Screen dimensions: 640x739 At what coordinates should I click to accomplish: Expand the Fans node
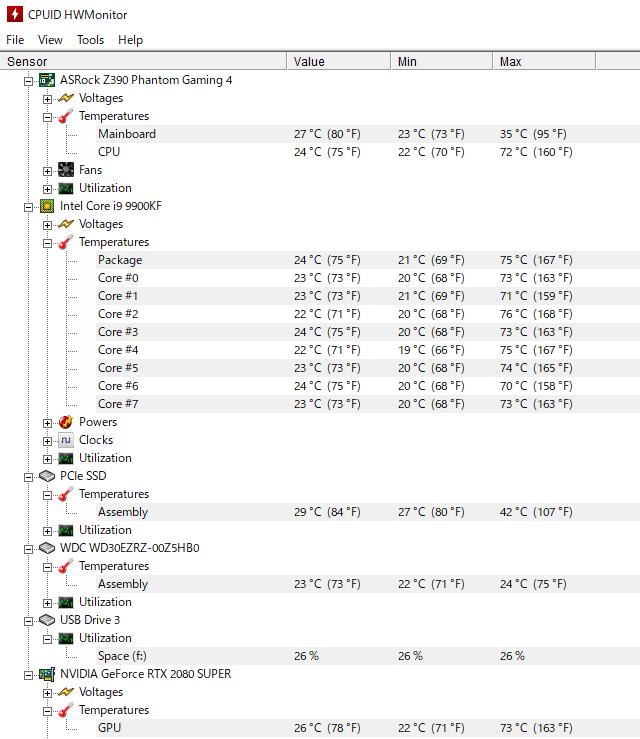(x=47, y=171)
